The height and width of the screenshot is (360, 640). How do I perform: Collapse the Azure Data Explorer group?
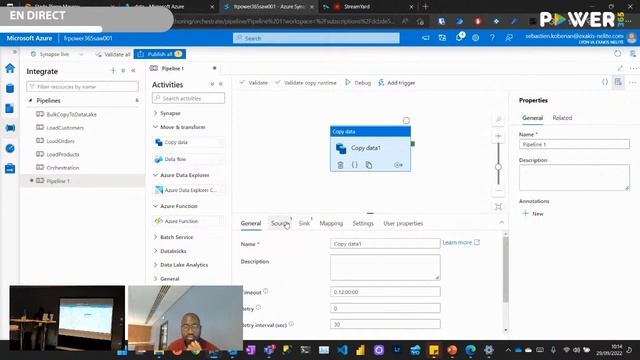(x=155, y=175)
